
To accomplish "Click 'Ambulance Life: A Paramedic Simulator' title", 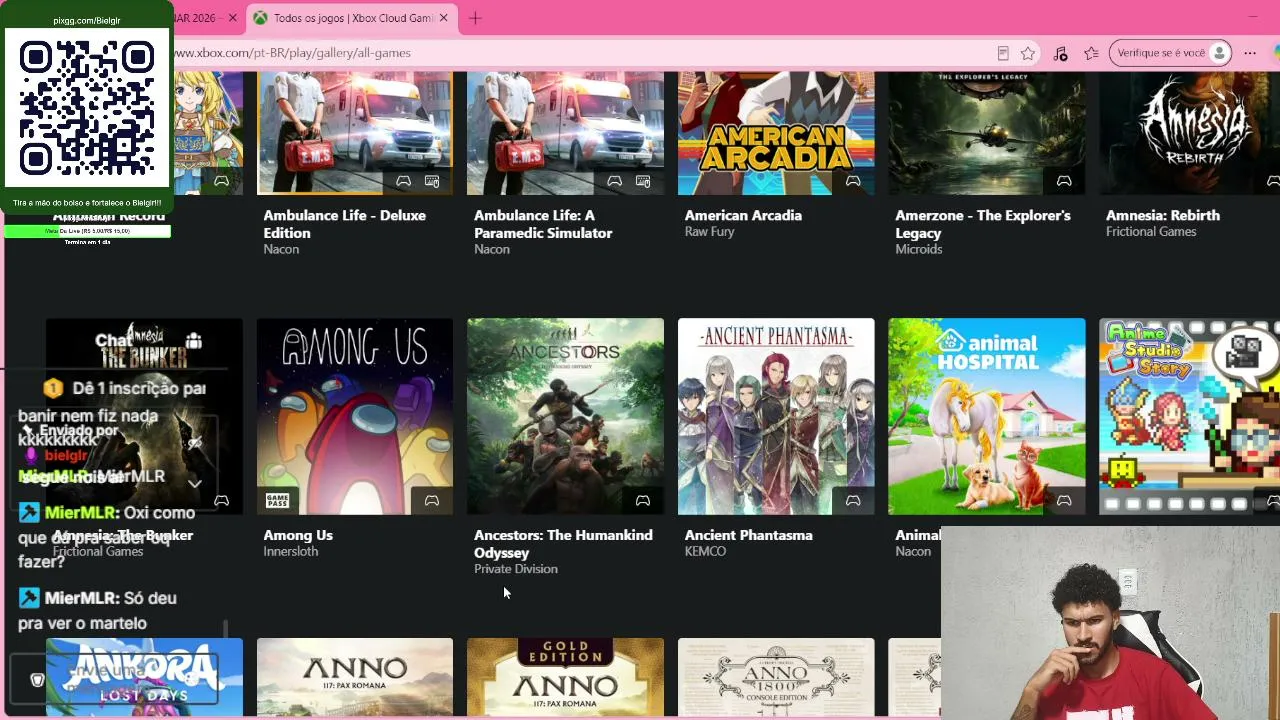I will pos(543,224).
